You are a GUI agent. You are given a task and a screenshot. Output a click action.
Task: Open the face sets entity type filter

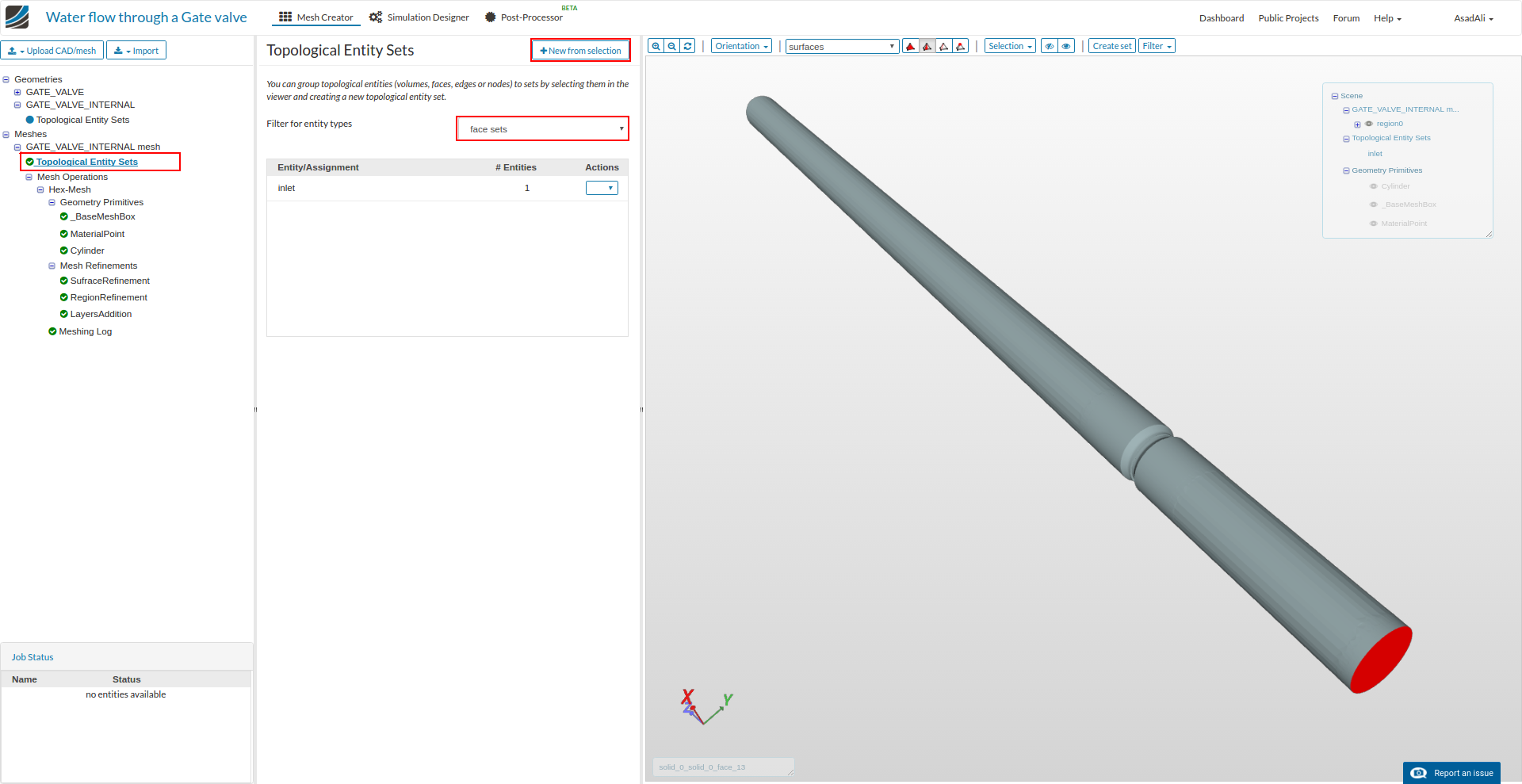pyautogui.click(x=543, y=128)
